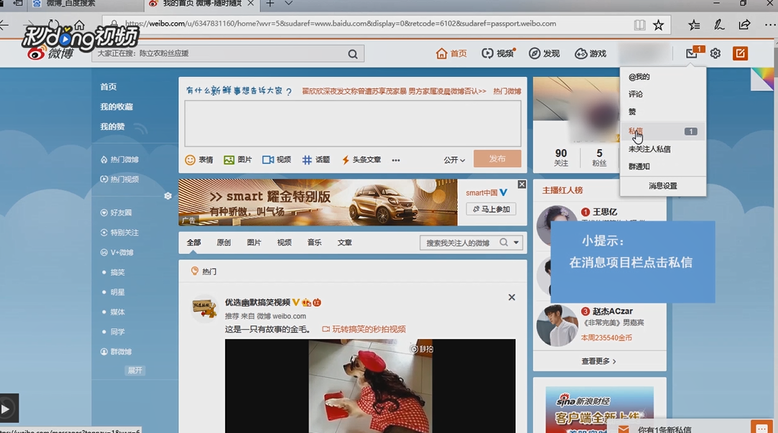778x433 pixels.
Task: Show more composer options ellipsis
Action: coord(395,160)
